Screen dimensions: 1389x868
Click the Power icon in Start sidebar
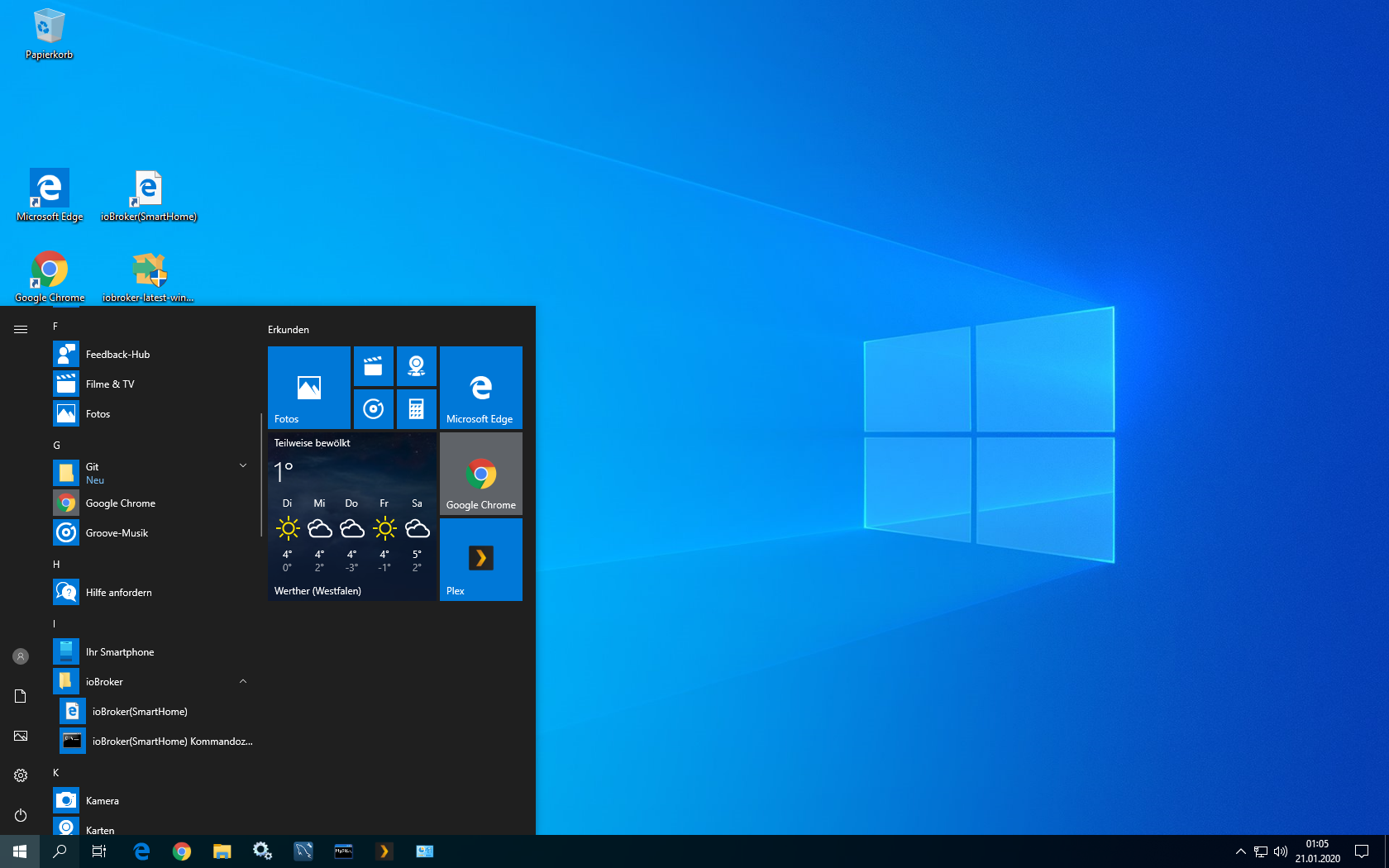point(21,815)
